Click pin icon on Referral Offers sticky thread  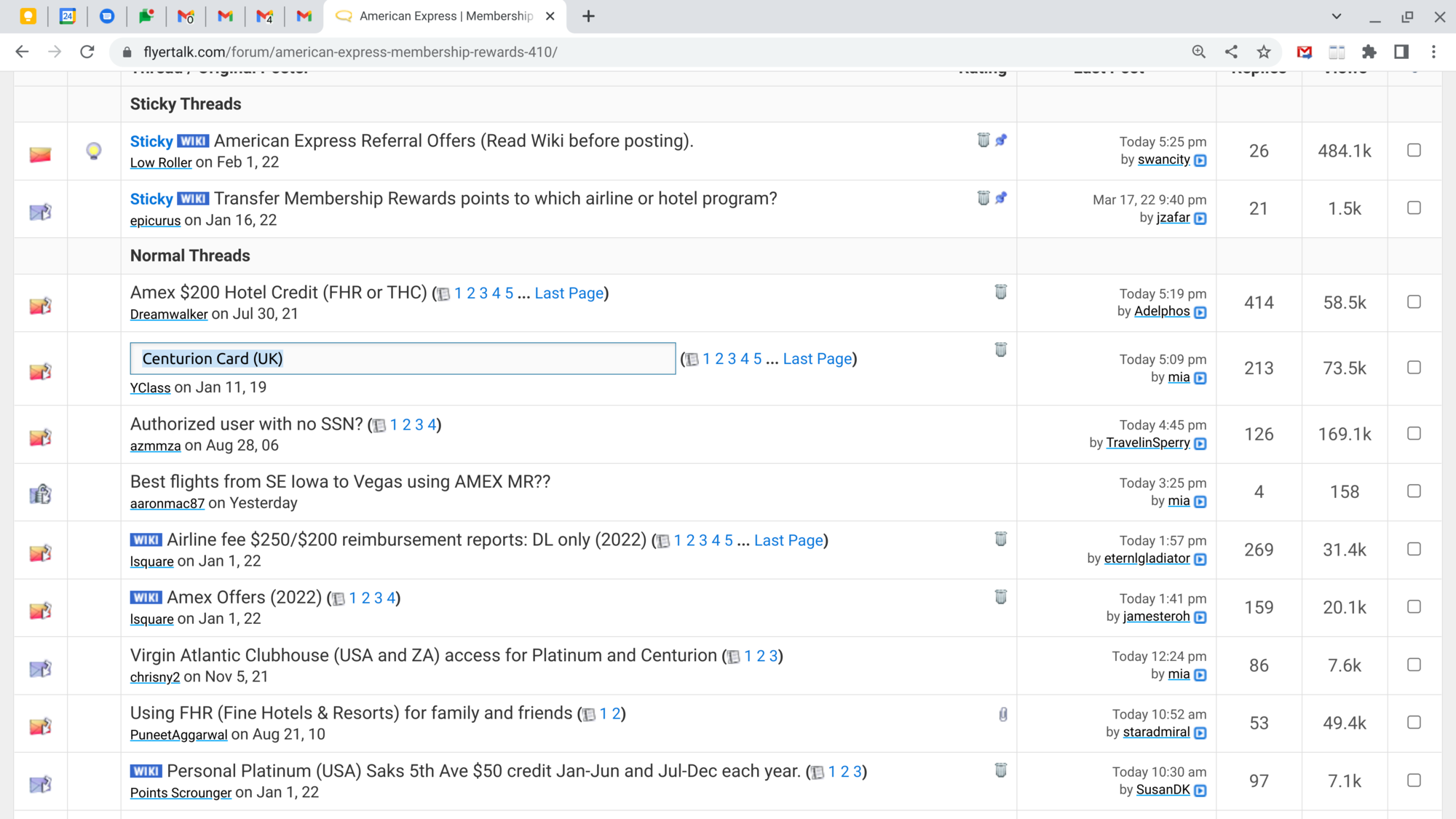pyautogui.click(x=1002, y=140)
